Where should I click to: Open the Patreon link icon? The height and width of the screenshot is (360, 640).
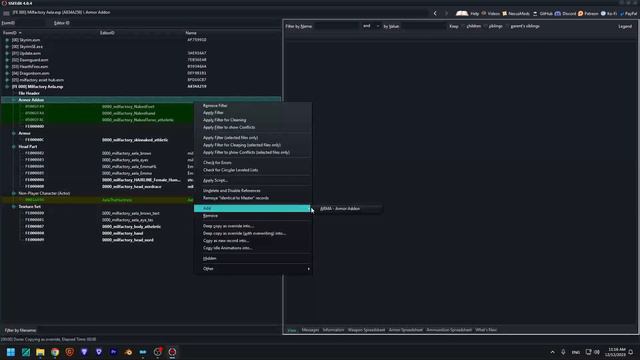tap(580, 13)
